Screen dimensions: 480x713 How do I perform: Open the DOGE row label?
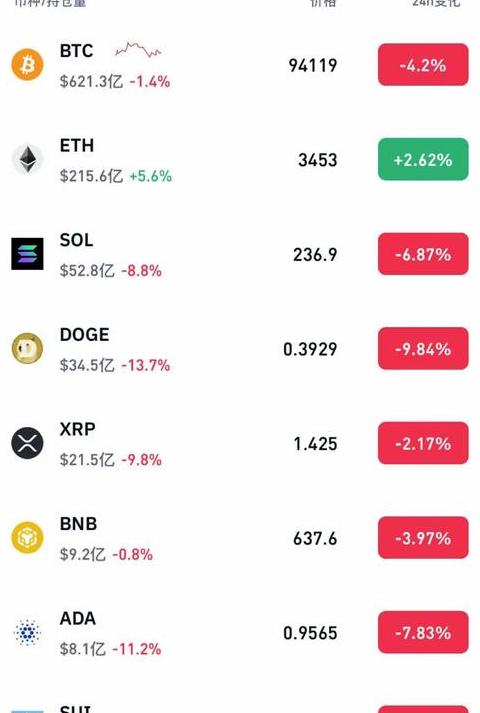pos(85,335)
